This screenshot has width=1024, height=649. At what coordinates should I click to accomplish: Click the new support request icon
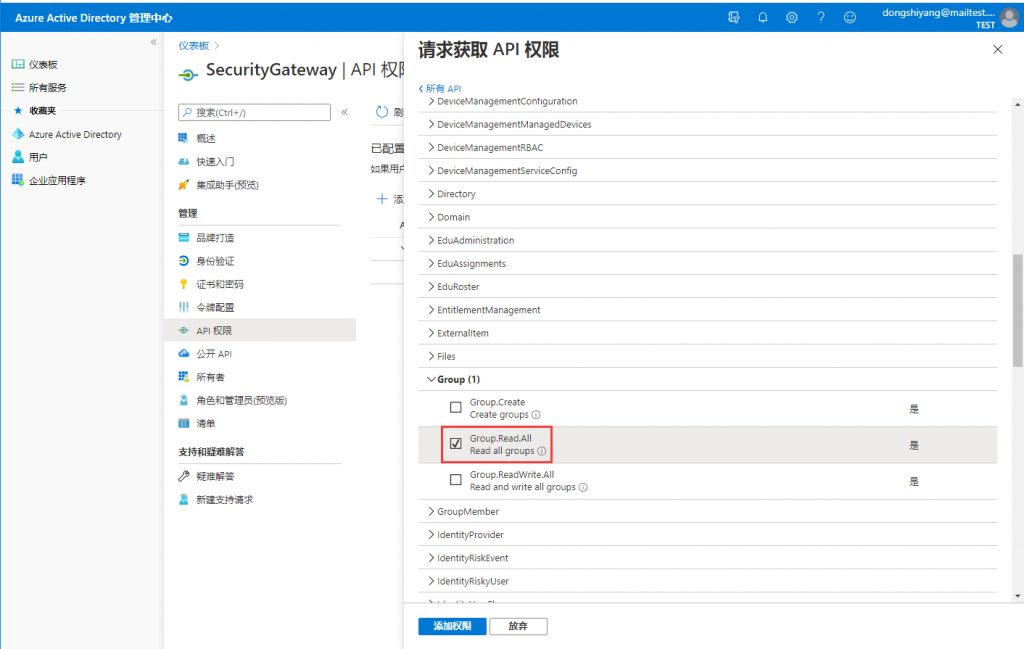[x=184, y=499]
